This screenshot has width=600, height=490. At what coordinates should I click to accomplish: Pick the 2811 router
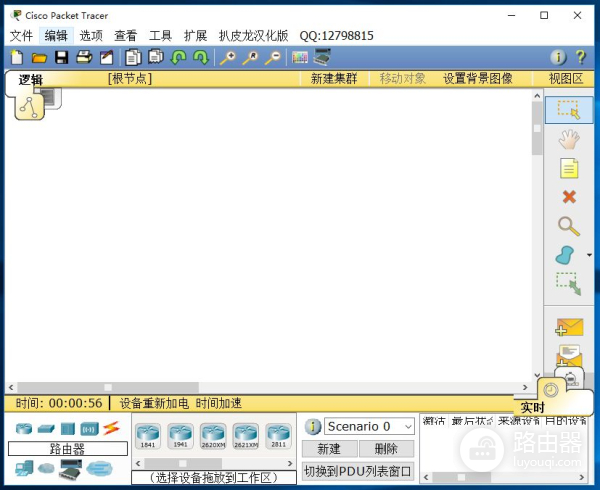point(279,436)
